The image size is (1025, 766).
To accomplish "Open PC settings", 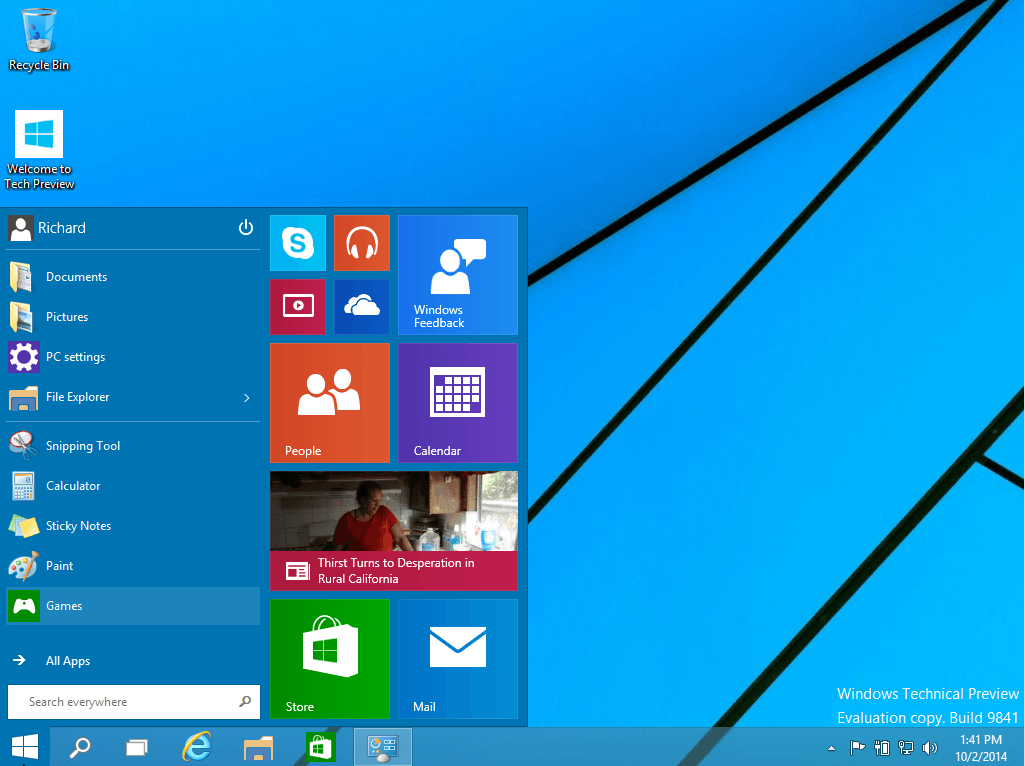I will 133,357.
